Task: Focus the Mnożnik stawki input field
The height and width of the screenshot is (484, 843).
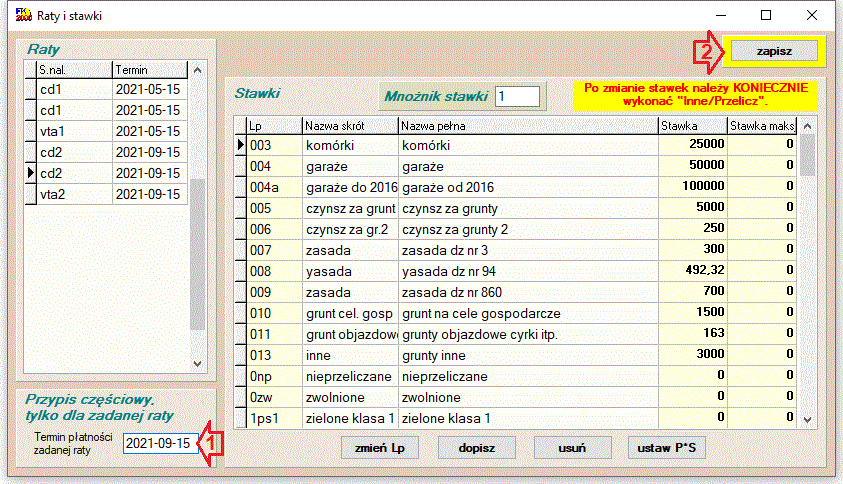Action: 517,96
